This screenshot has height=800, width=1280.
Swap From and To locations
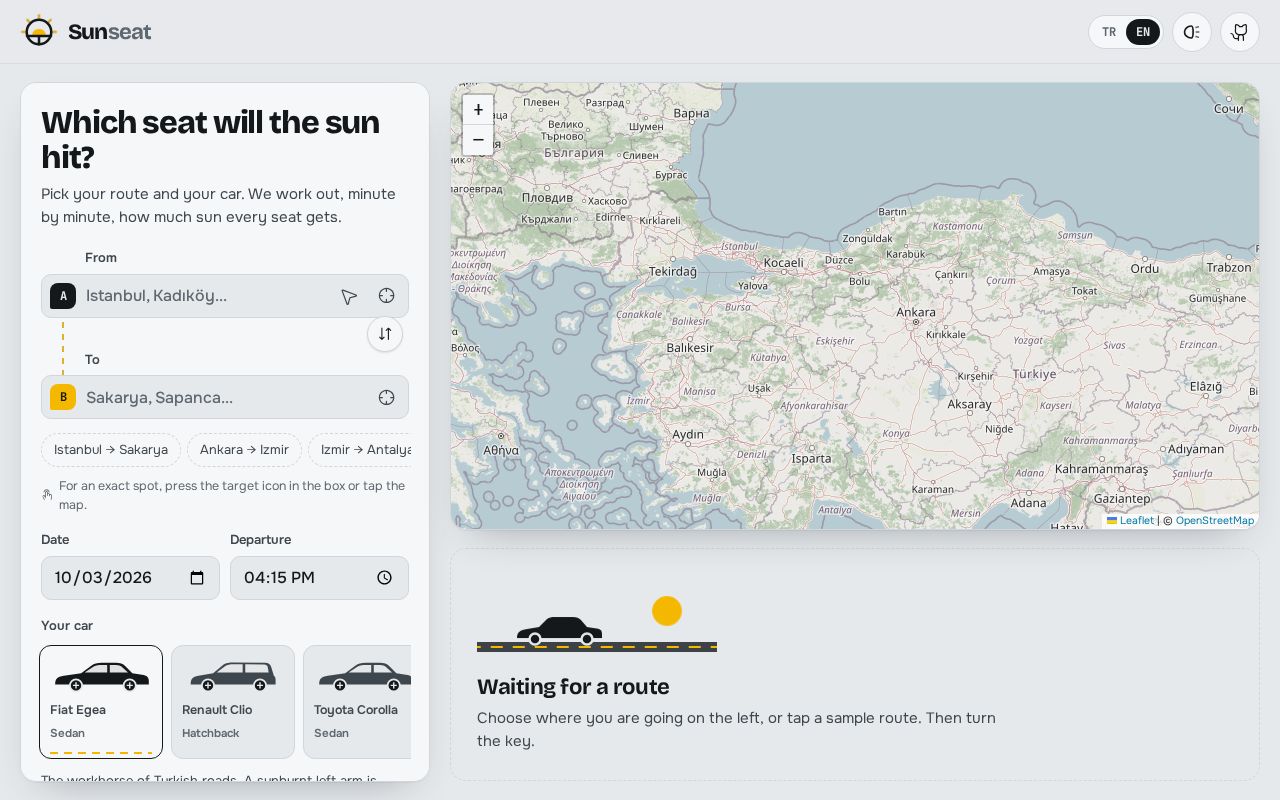pyautogui.click(x=385, y=334)
